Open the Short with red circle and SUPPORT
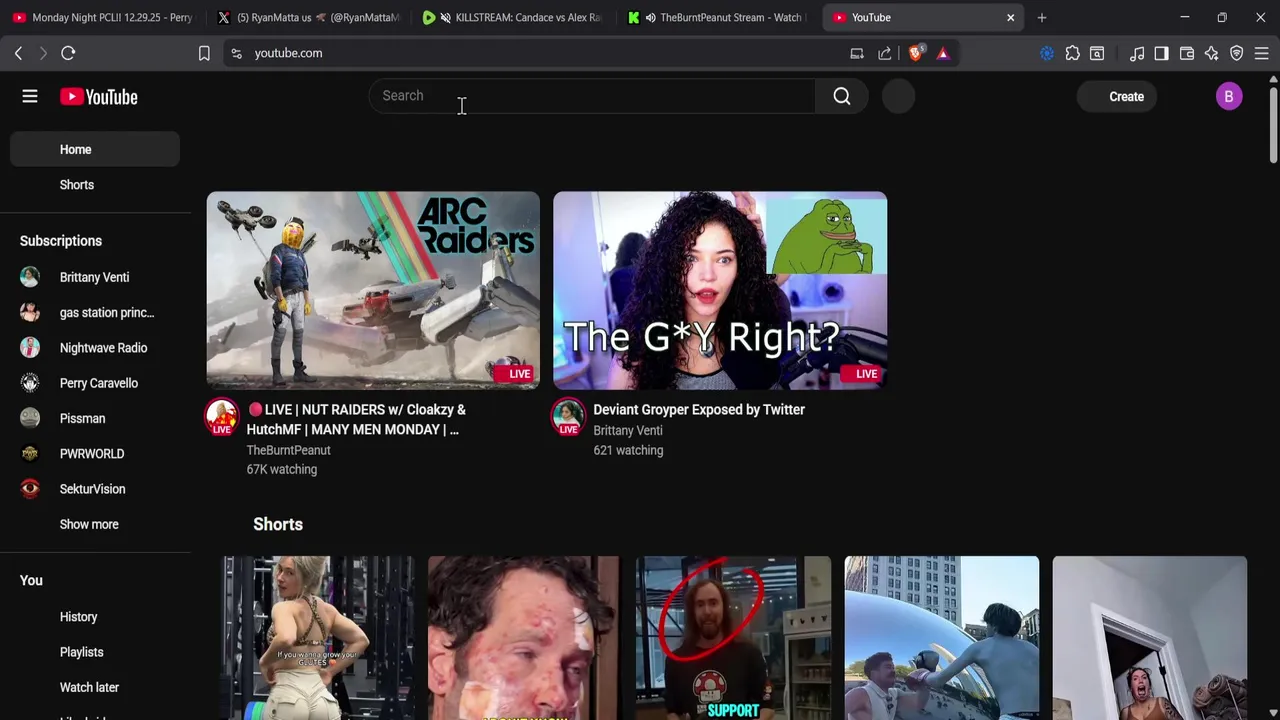Image resolution: width=1280 pixels, height=720 pixels. point(733,638)
